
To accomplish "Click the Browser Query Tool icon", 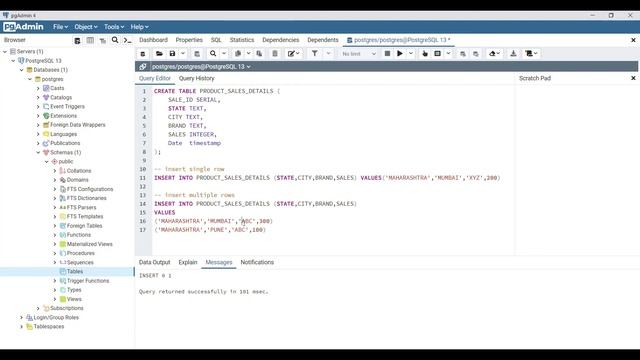I will (x=78, y=40).
